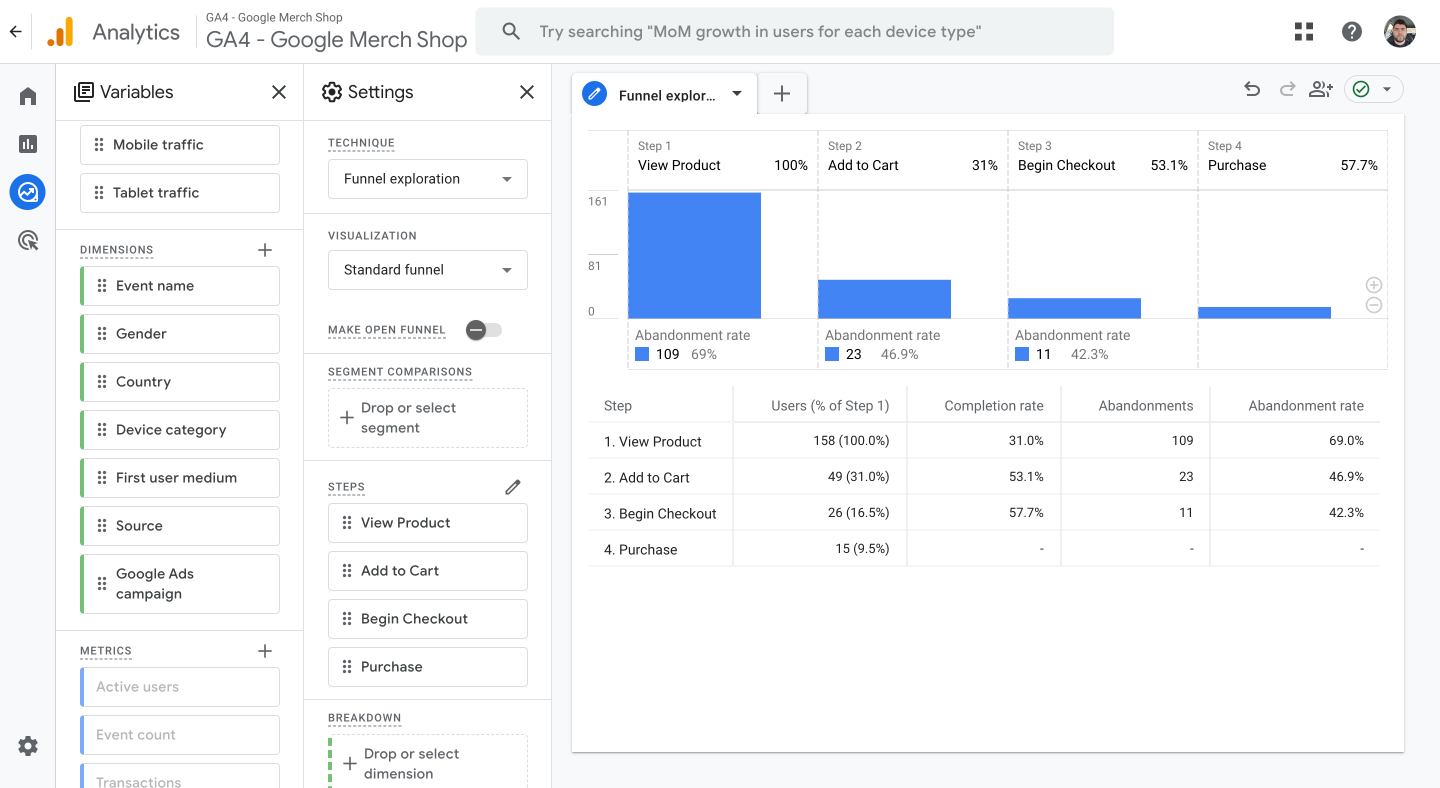Select the Device category dimension
Viewport: 1440px width, 788px height.
coord(180,430)
